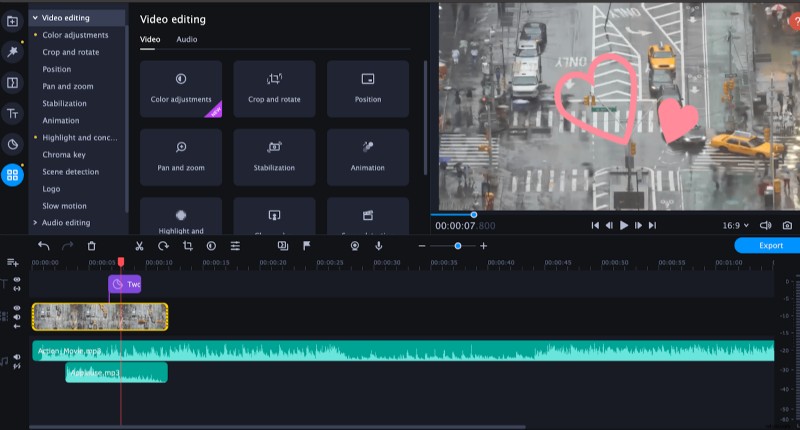Select the Applause.mp3 audio clip

(x=116, y=372)
